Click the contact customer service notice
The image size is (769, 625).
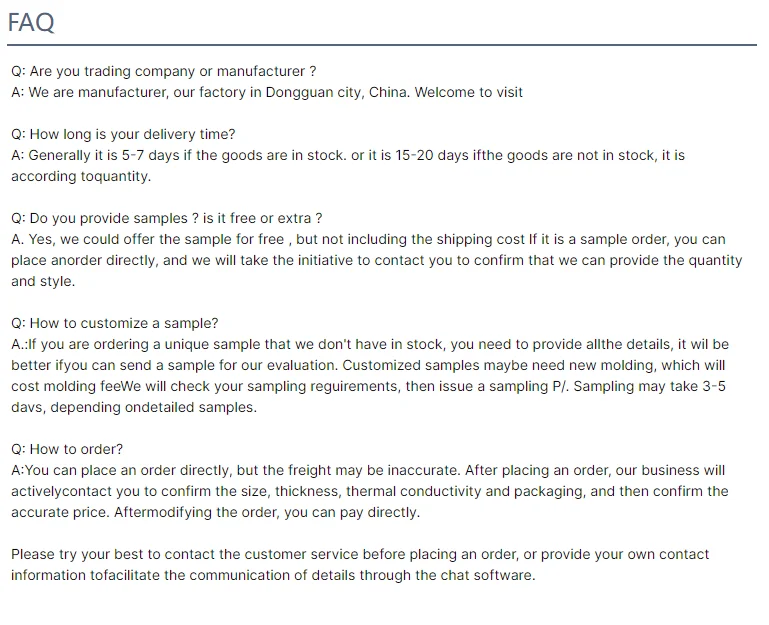pos(360,554)
